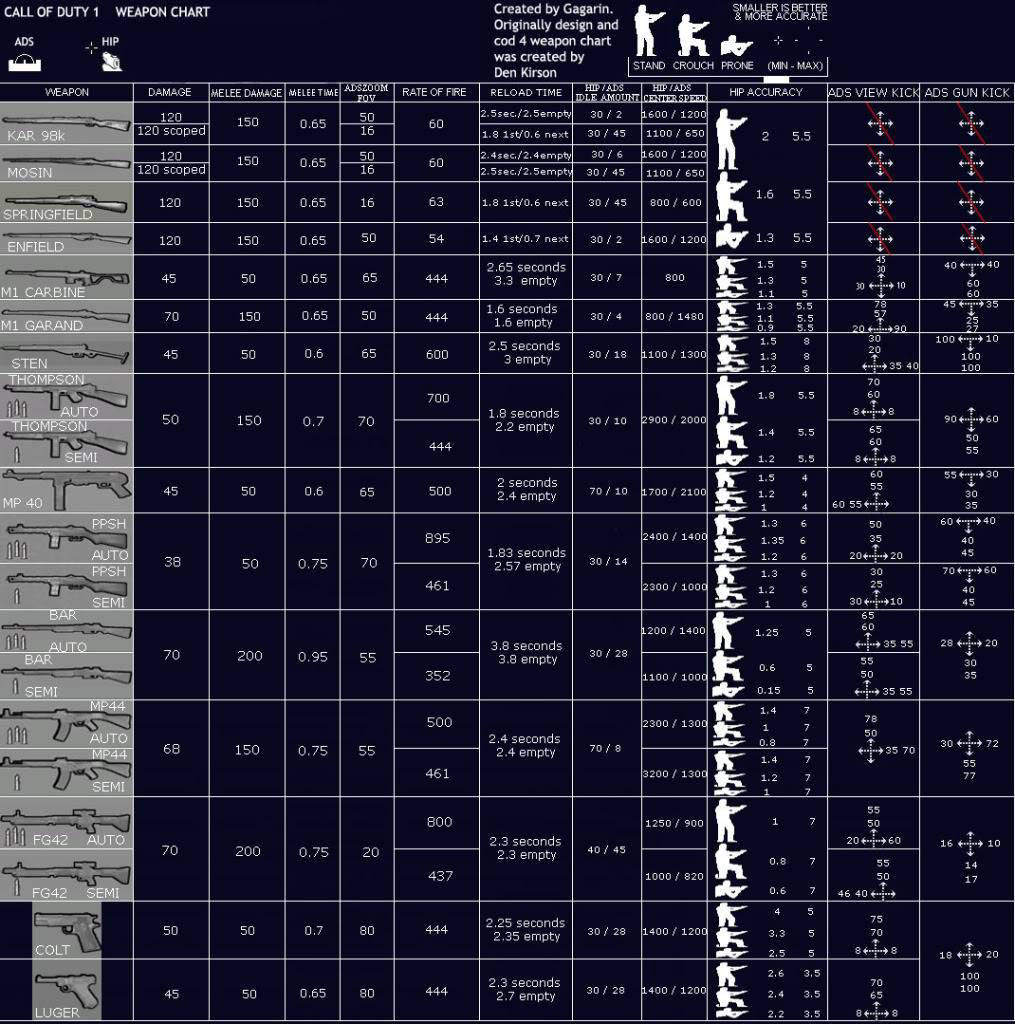Select Luger reload '2.3 seconds 2.7 empty'
1015x1024 pixels.
524,989
